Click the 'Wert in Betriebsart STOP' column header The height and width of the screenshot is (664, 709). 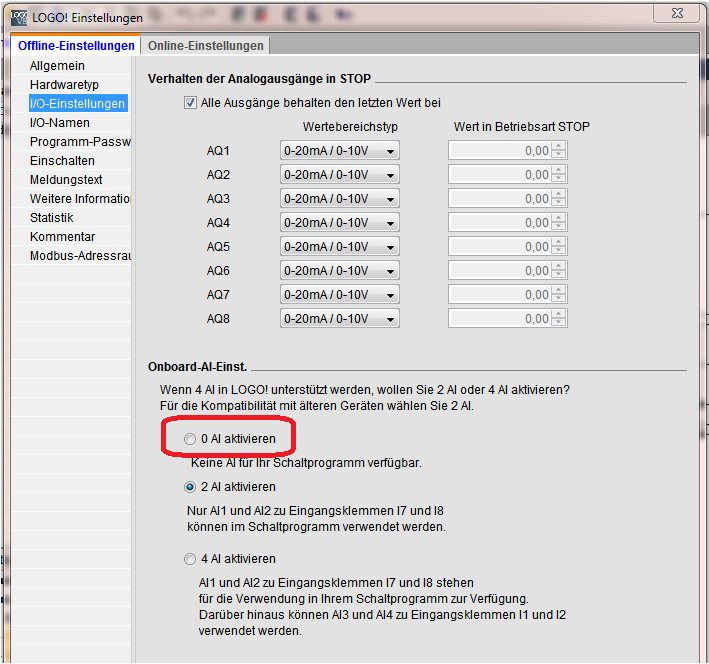pos(521,127)
